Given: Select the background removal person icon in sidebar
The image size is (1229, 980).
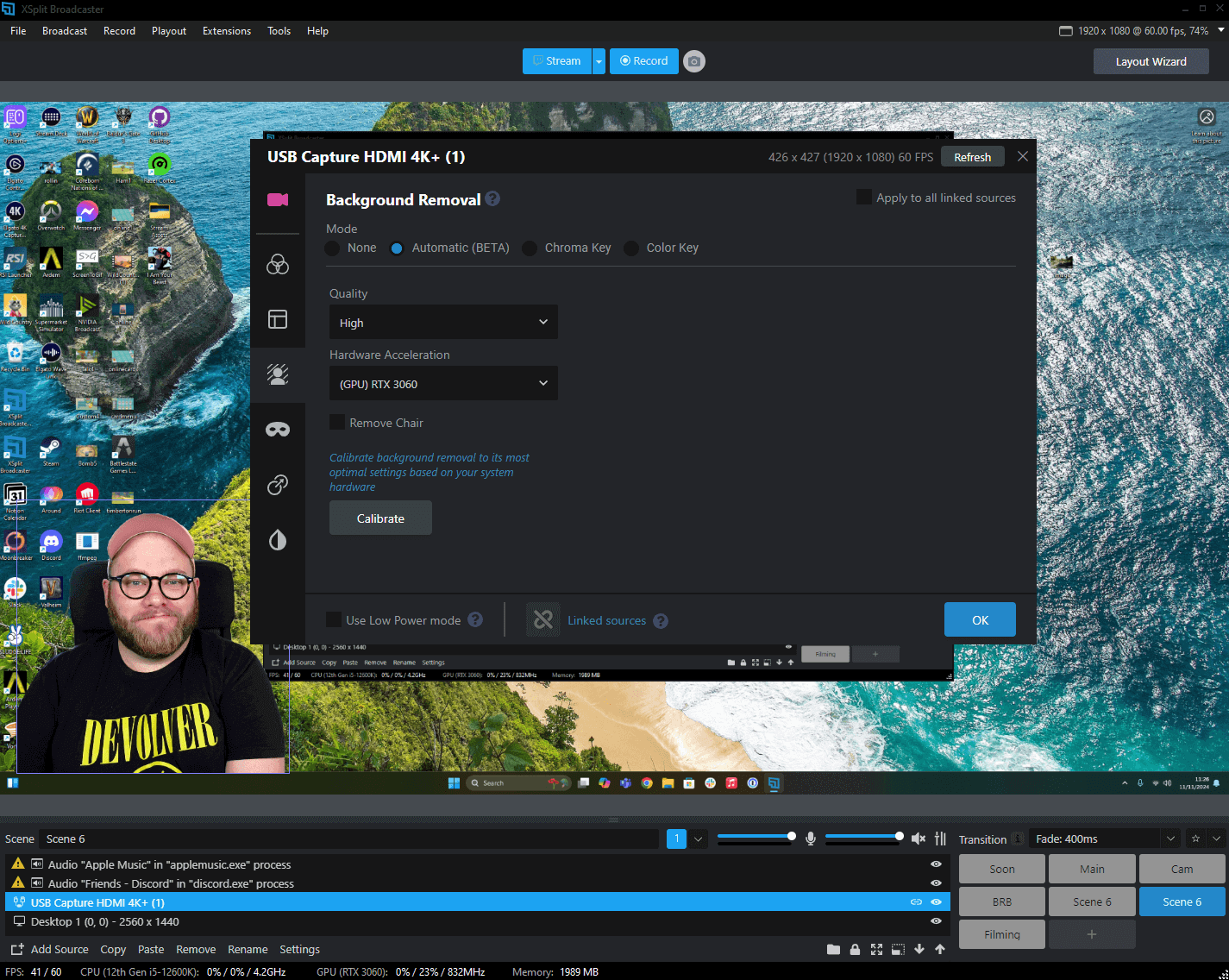Looking at the screenshot, I should [x=278, y=374].
